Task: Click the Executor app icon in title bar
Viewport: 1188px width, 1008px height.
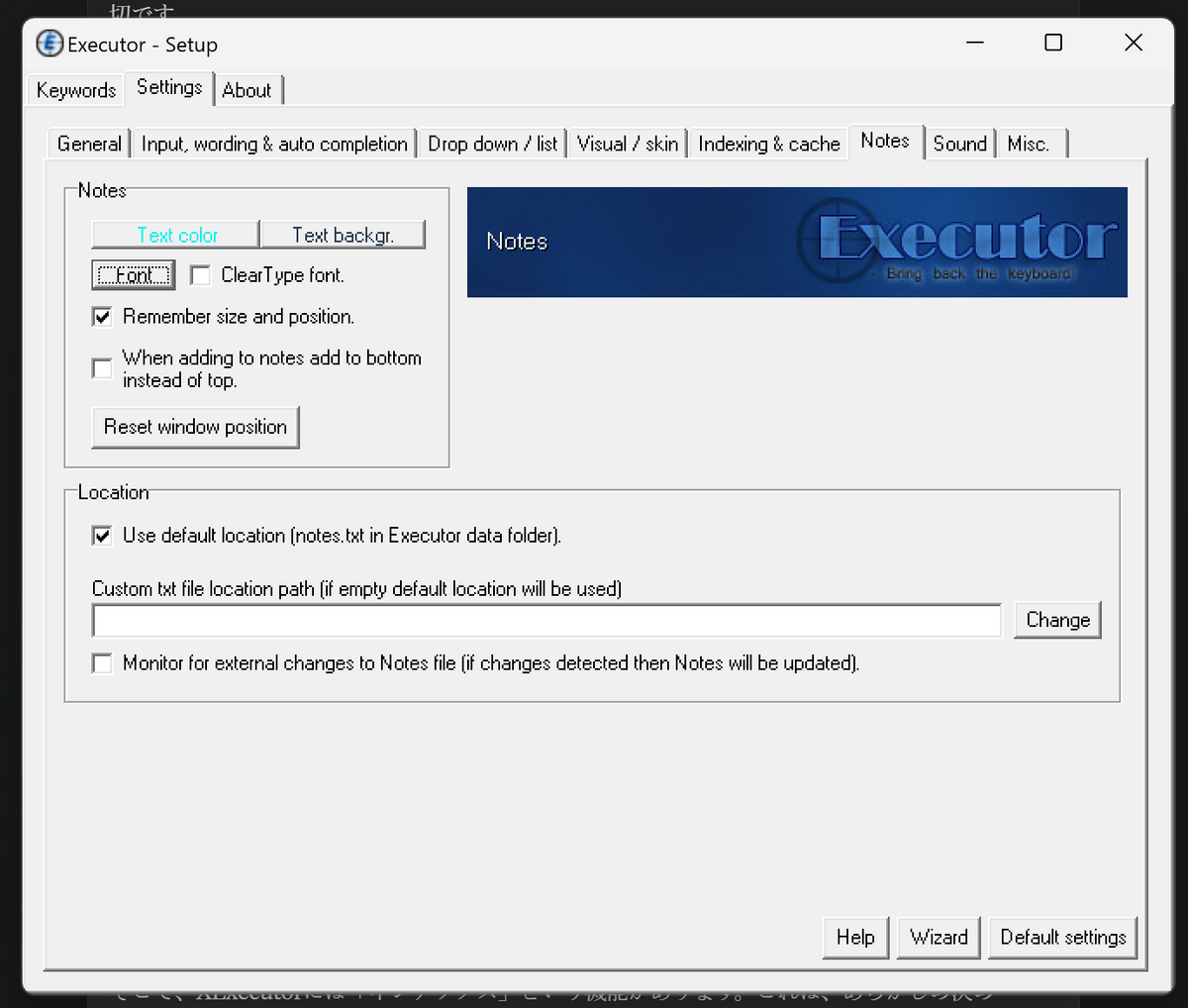Action: point(49,44)
